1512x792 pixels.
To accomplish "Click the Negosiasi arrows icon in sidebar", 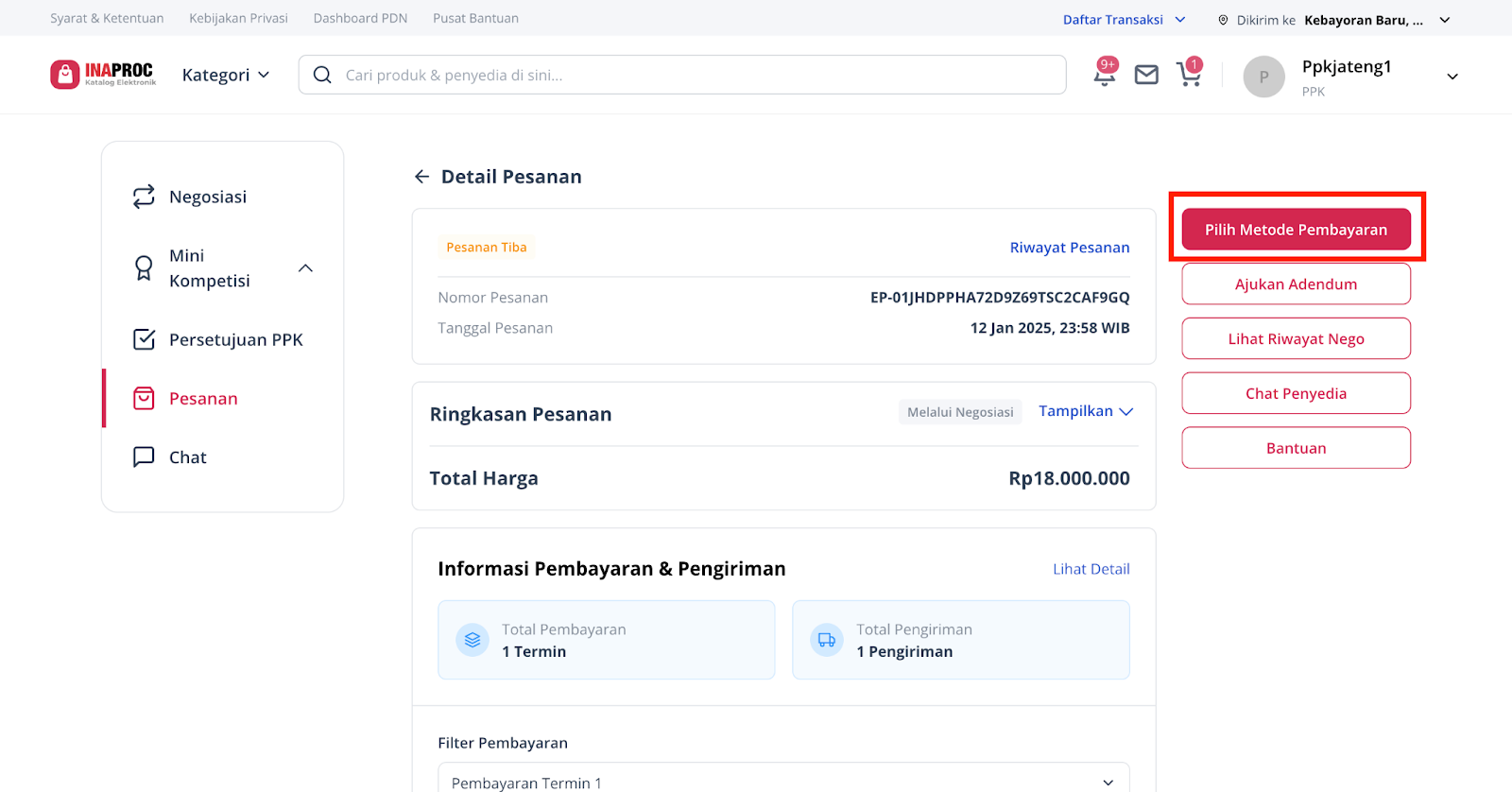I will pos(144,197).
